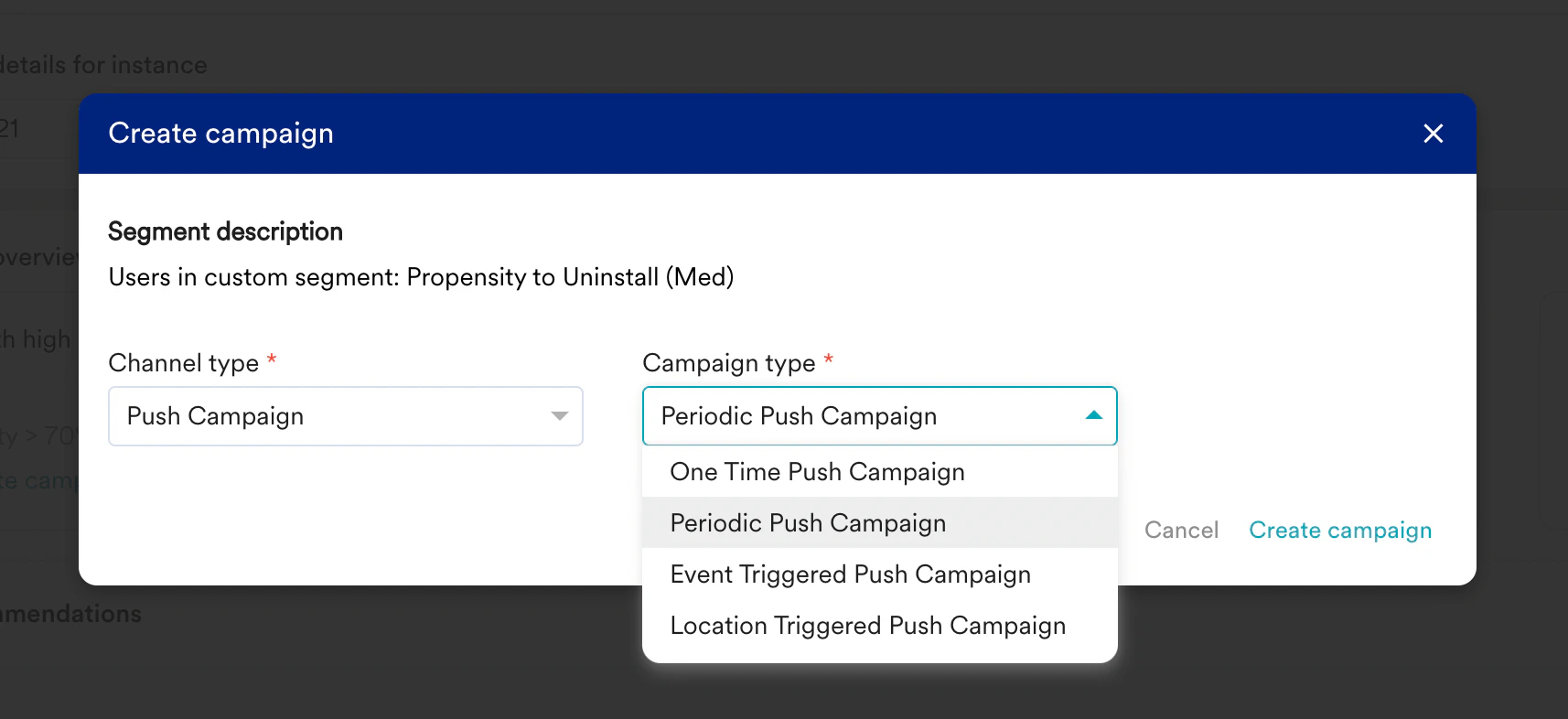Click the Create campaign confirmation button
Viewport: 1568px width, 719px height.
pyautogui.click(x=1340, y=530)
